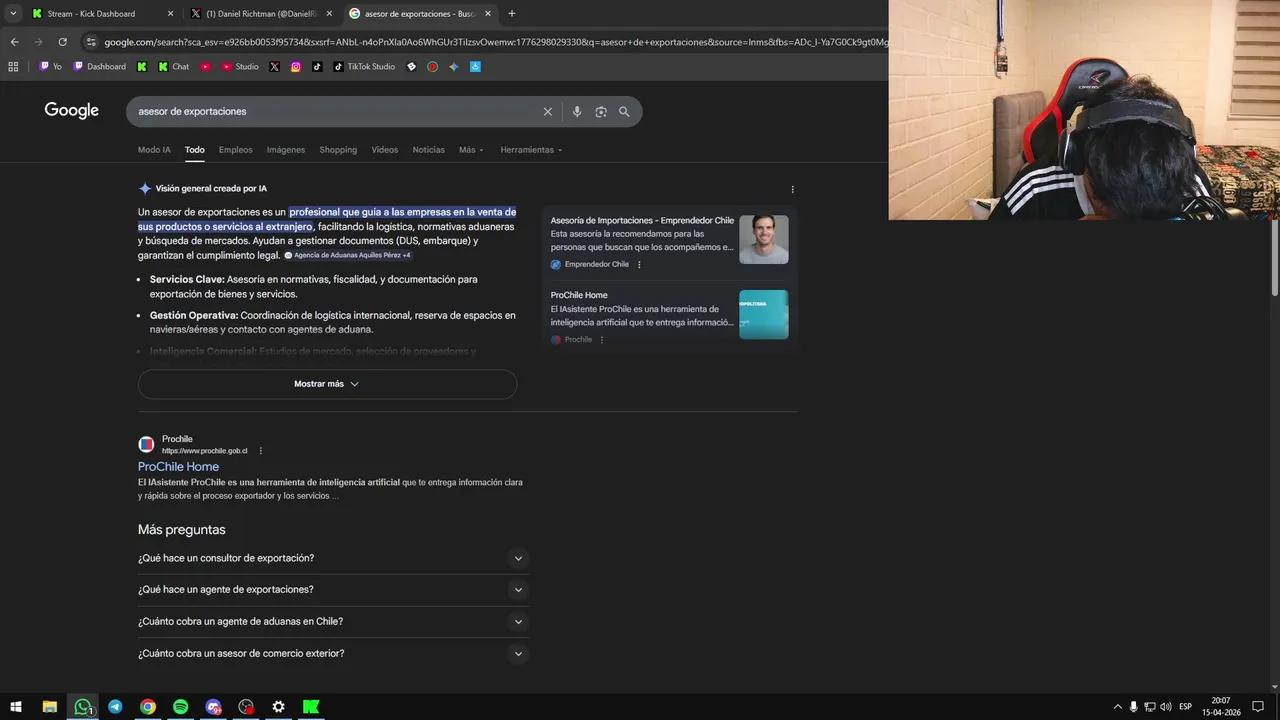Click the magnifier search button

tap(624, 112)
